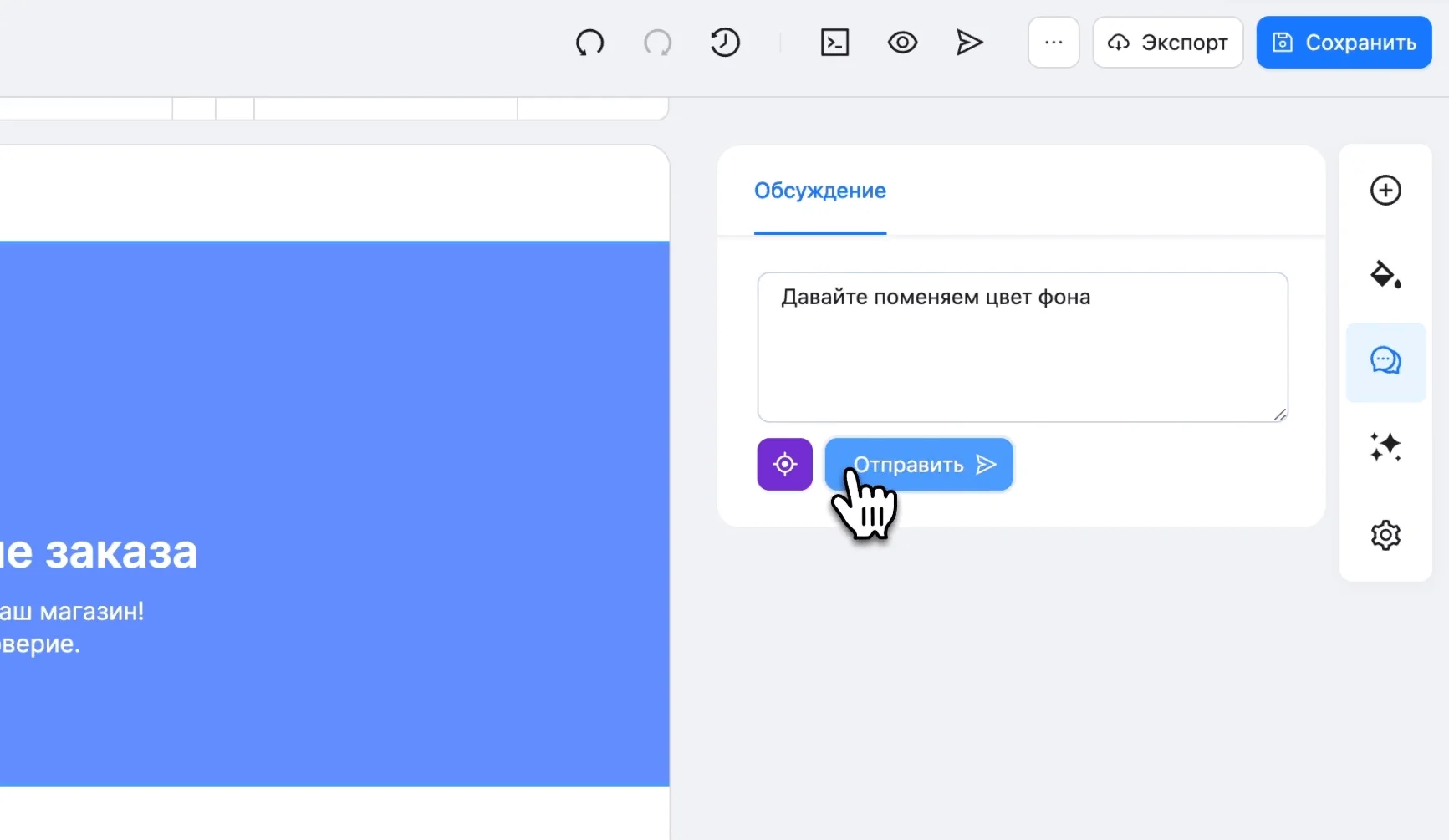Open the paint bucket styles panel
1449x840 pixels.
[x=1385, y=275]
